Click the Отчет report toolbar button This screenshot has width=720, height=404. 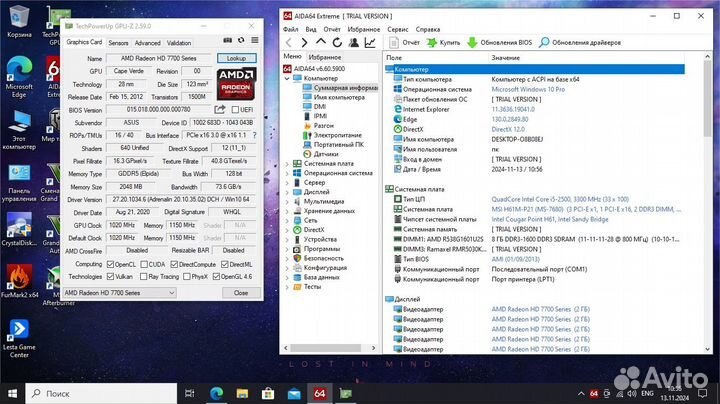pos(404,43)
